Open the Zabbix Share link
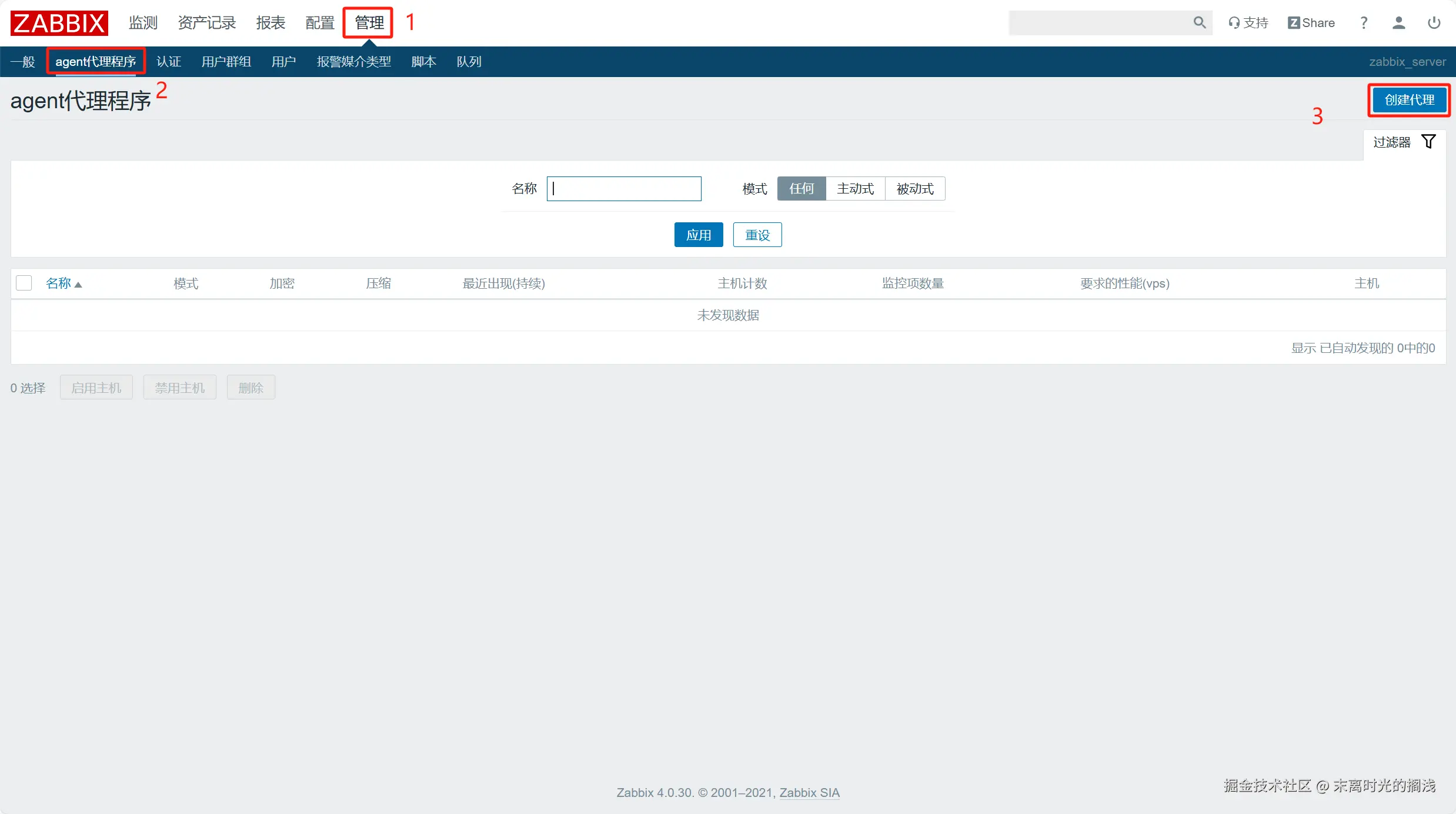Screen dimensions: 1456x814 1311,23
